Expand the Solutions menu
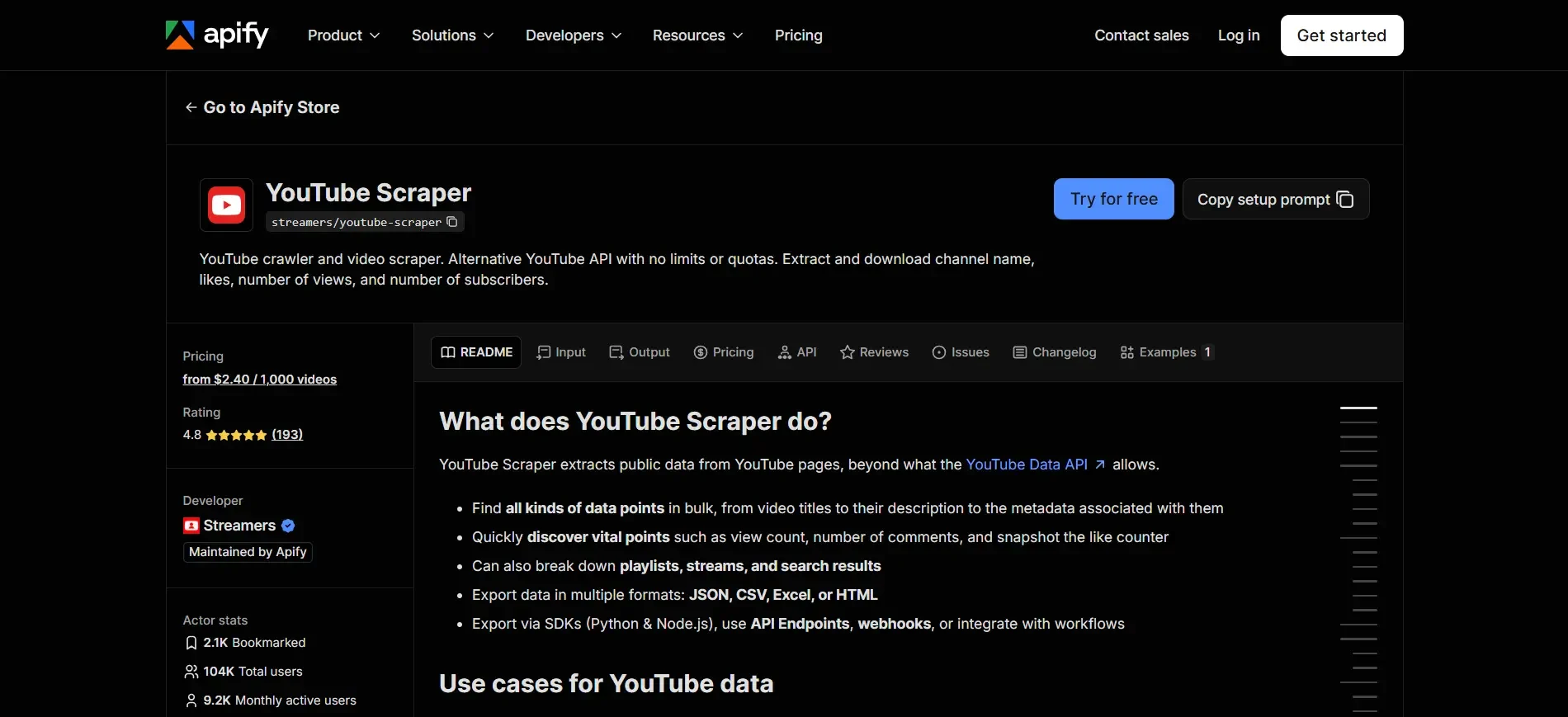This screenshot has width=1568, height=717. tap(453, 35)
